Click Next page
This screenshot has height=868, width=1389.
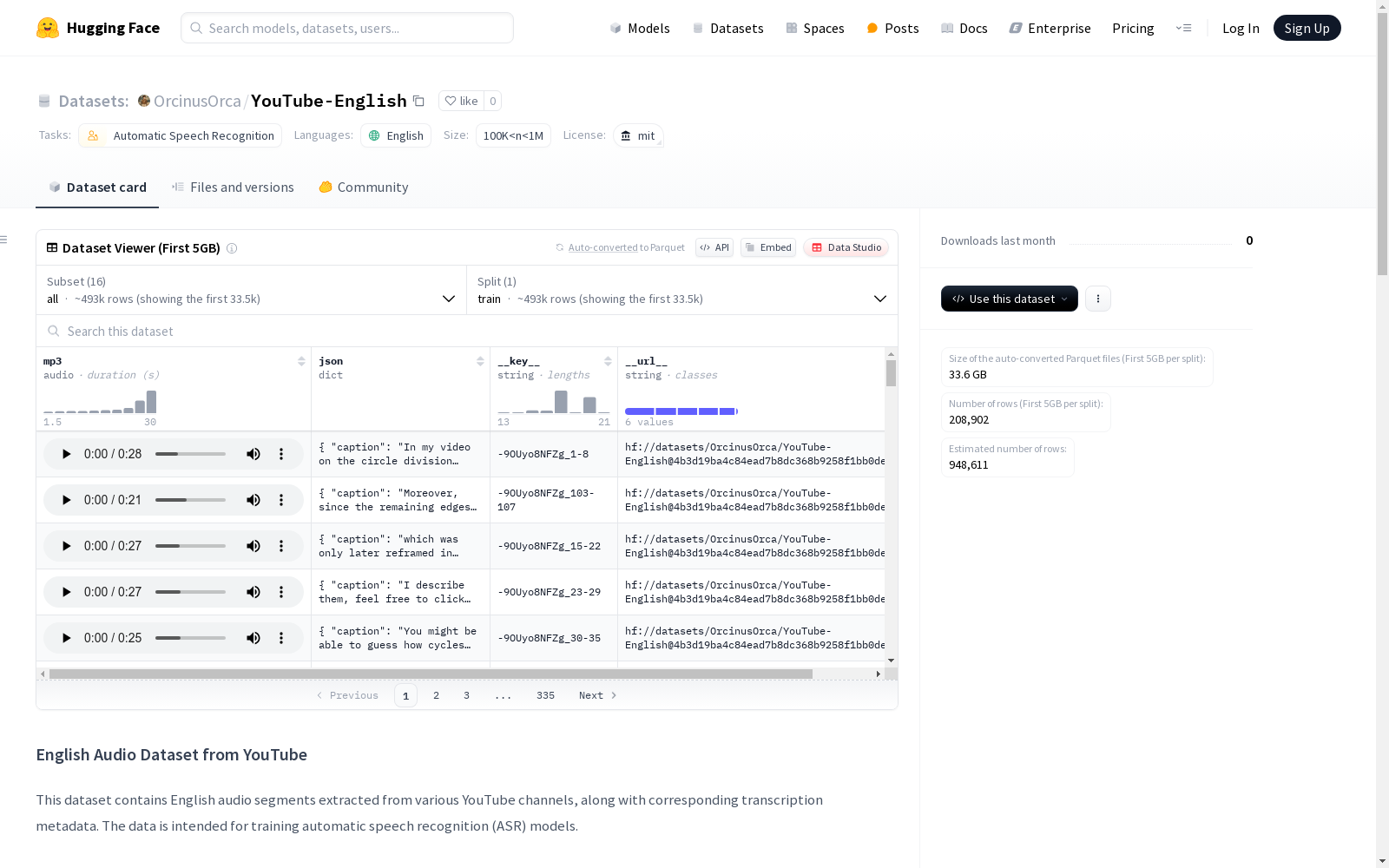[598, 695]
